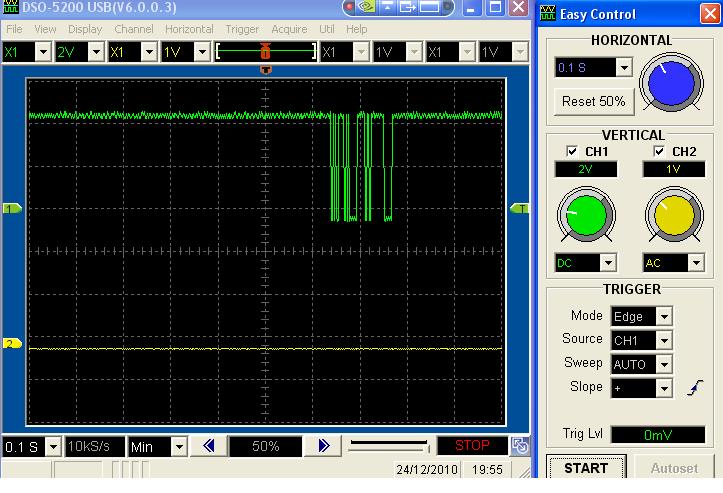Click the rising slope icon in Trigger panel
The image size is (723, 493).
695,388
